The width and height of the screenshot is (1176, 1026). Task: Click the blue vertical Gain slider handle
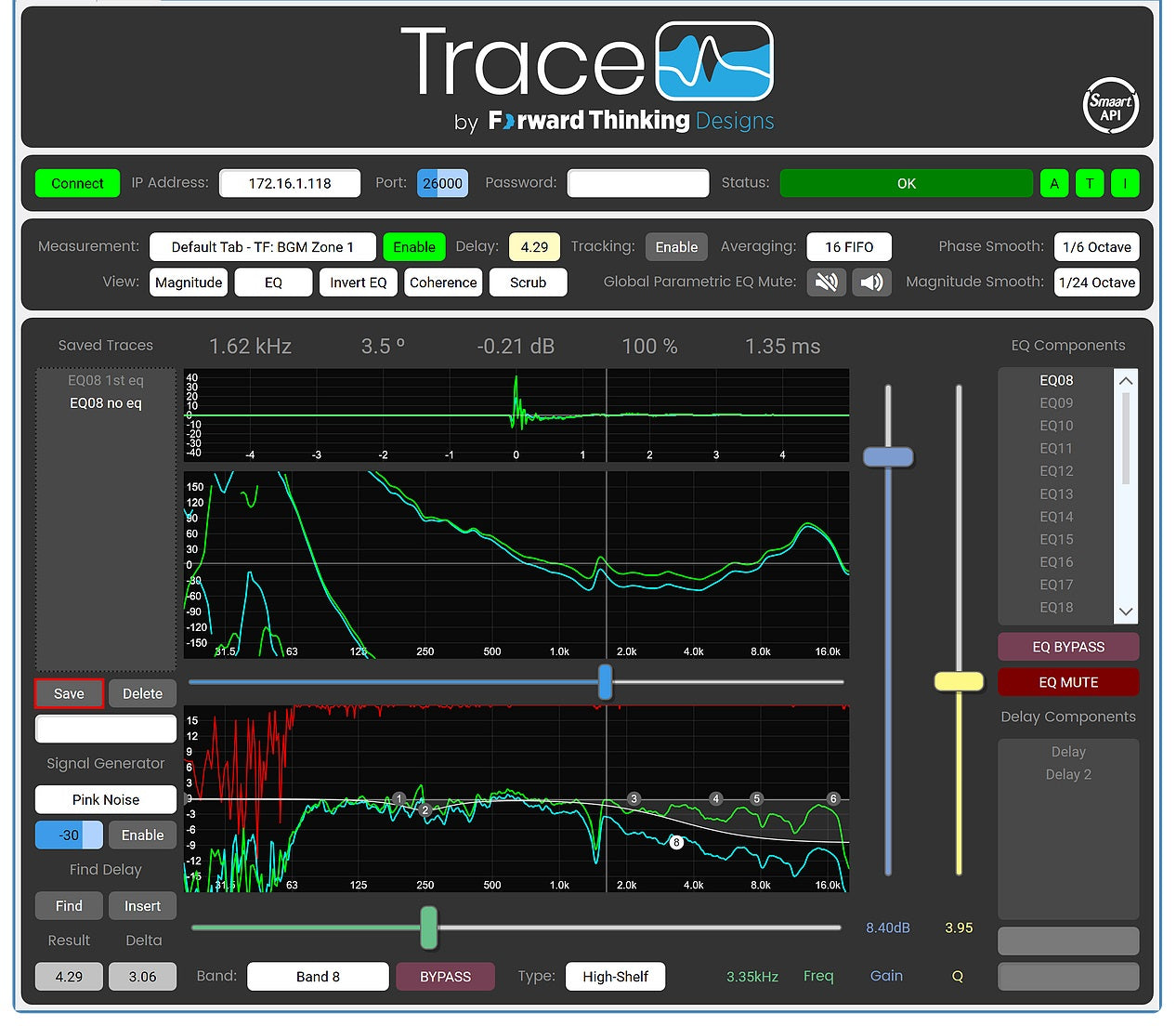(x=888, y=456)
